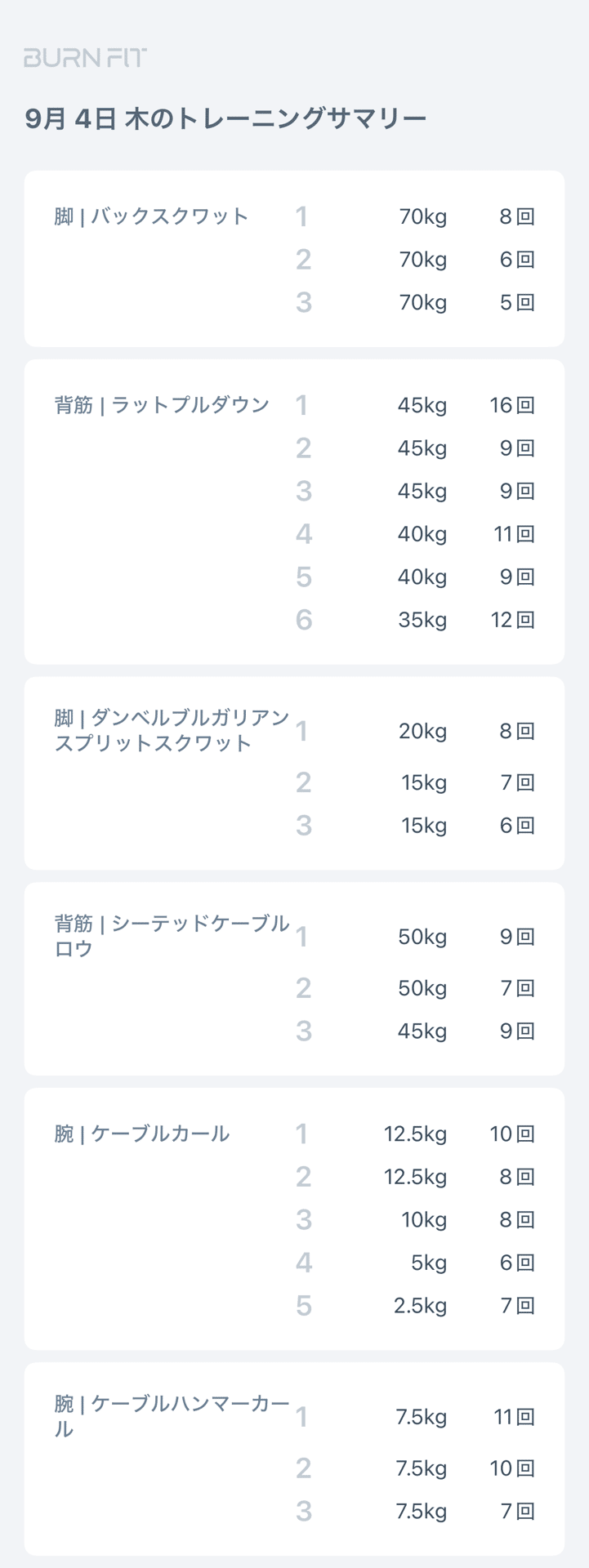Open the ダンベルブルガリアンスプリットスクワット exercise title
589x1568 pixels.
[x=172, y=730]
